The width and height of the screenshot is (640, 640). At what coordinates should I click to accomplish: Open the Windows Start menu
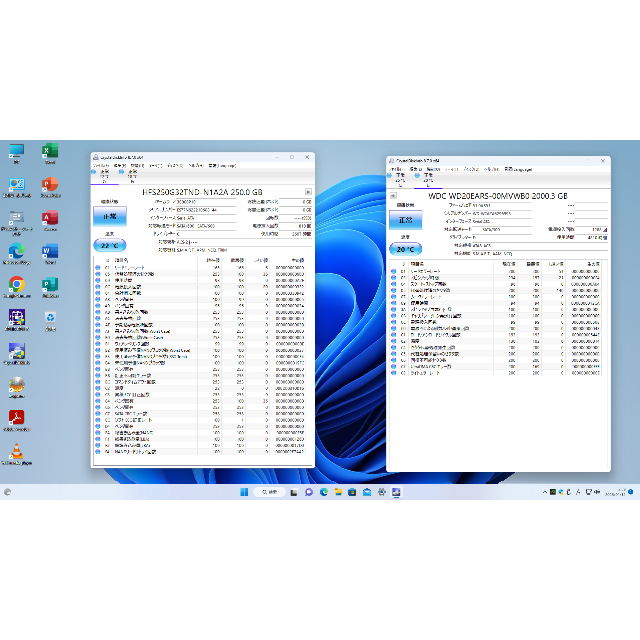[x=244, y=492]
